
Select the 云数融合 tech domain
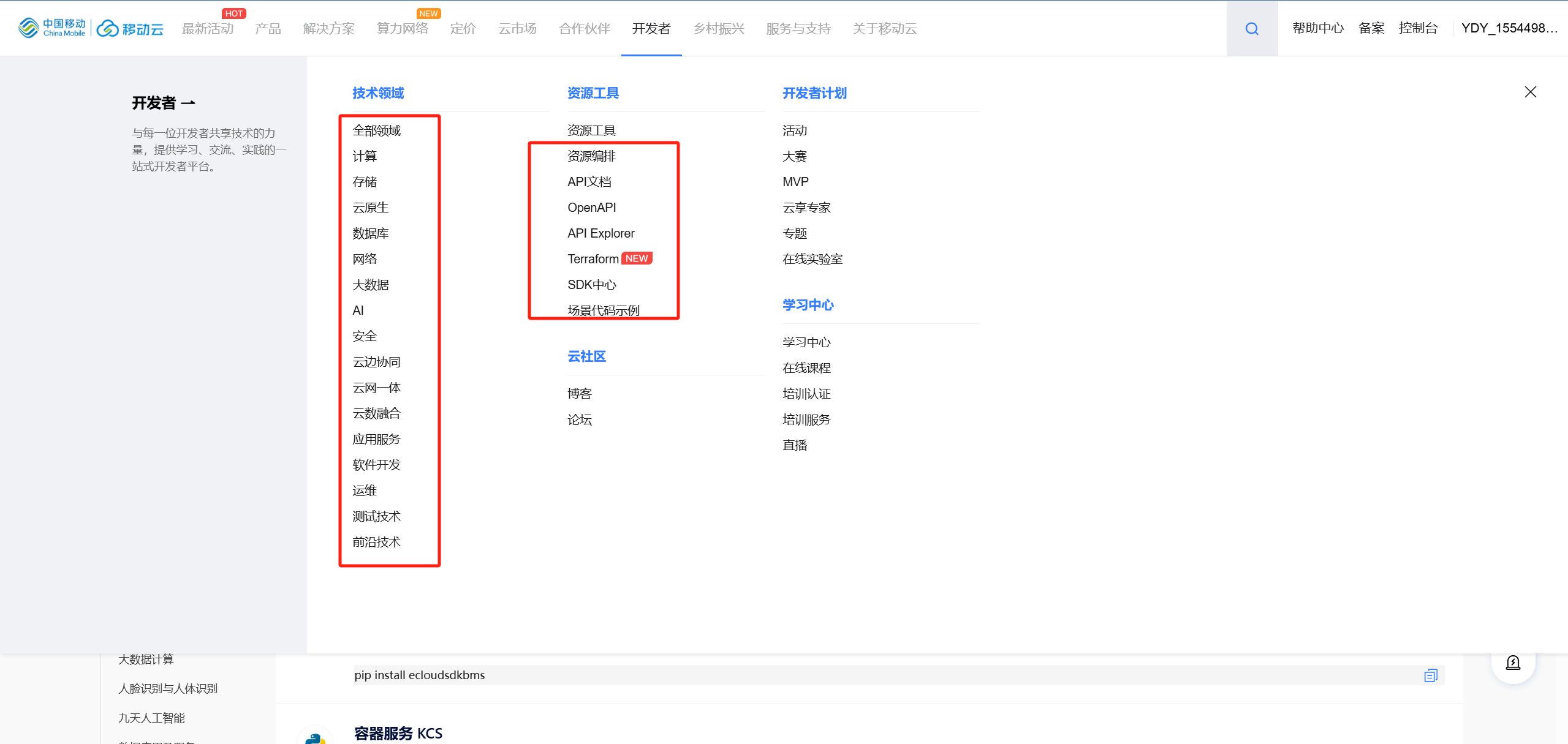pos(376,413)
